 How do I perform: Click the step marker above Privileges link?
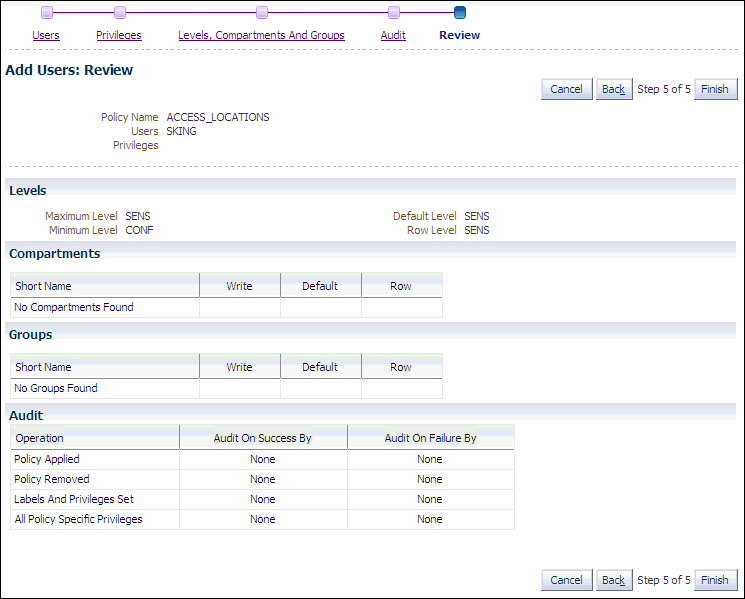pyautogui.click(x=120, y=13)
